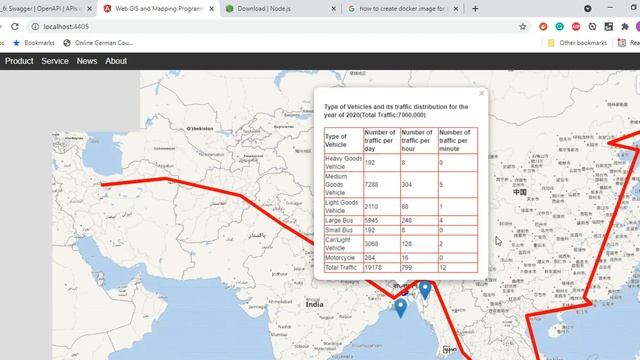Image resolution: width=640 pixels, height=360 pixels.
Task: Open the Service menu
Action: click(55, 61)
